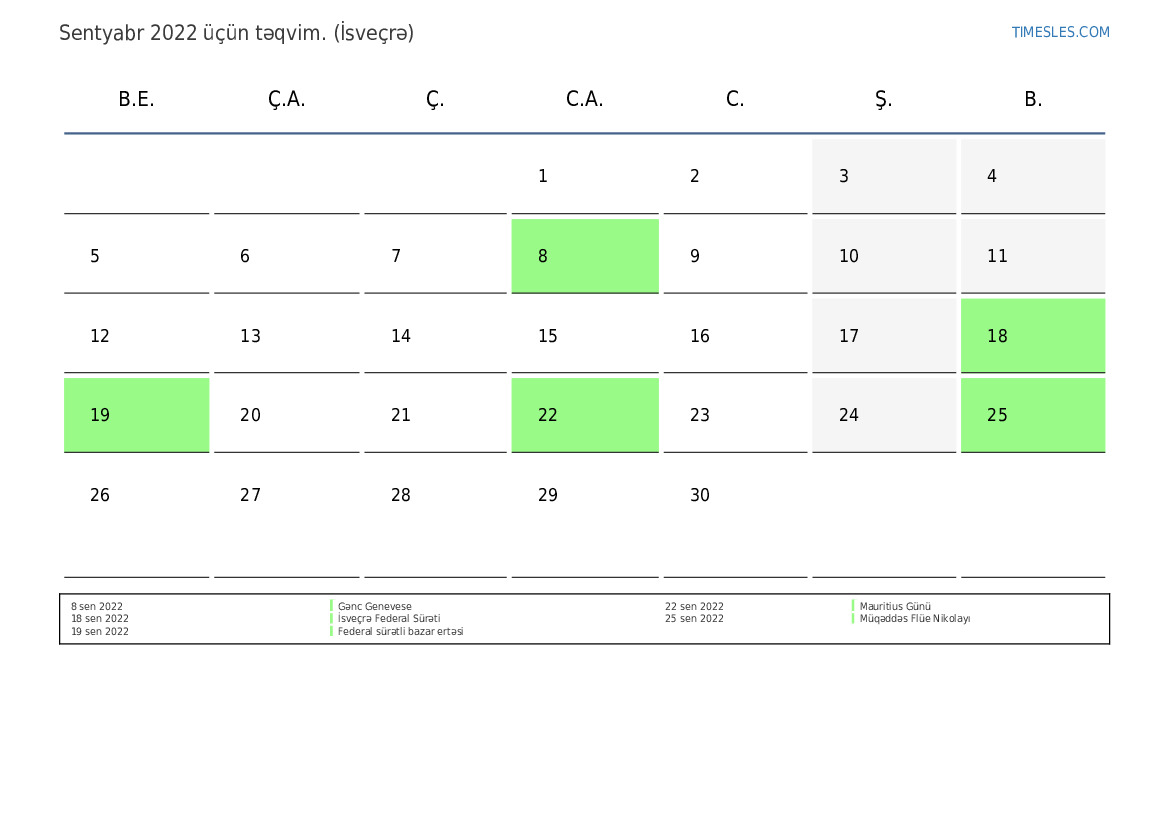Image resolution: width=1169 pixels, height=827 pixels.
Task: Click the 'Gənc Genevese' holiday legend entry
Action: coord(375,606)
